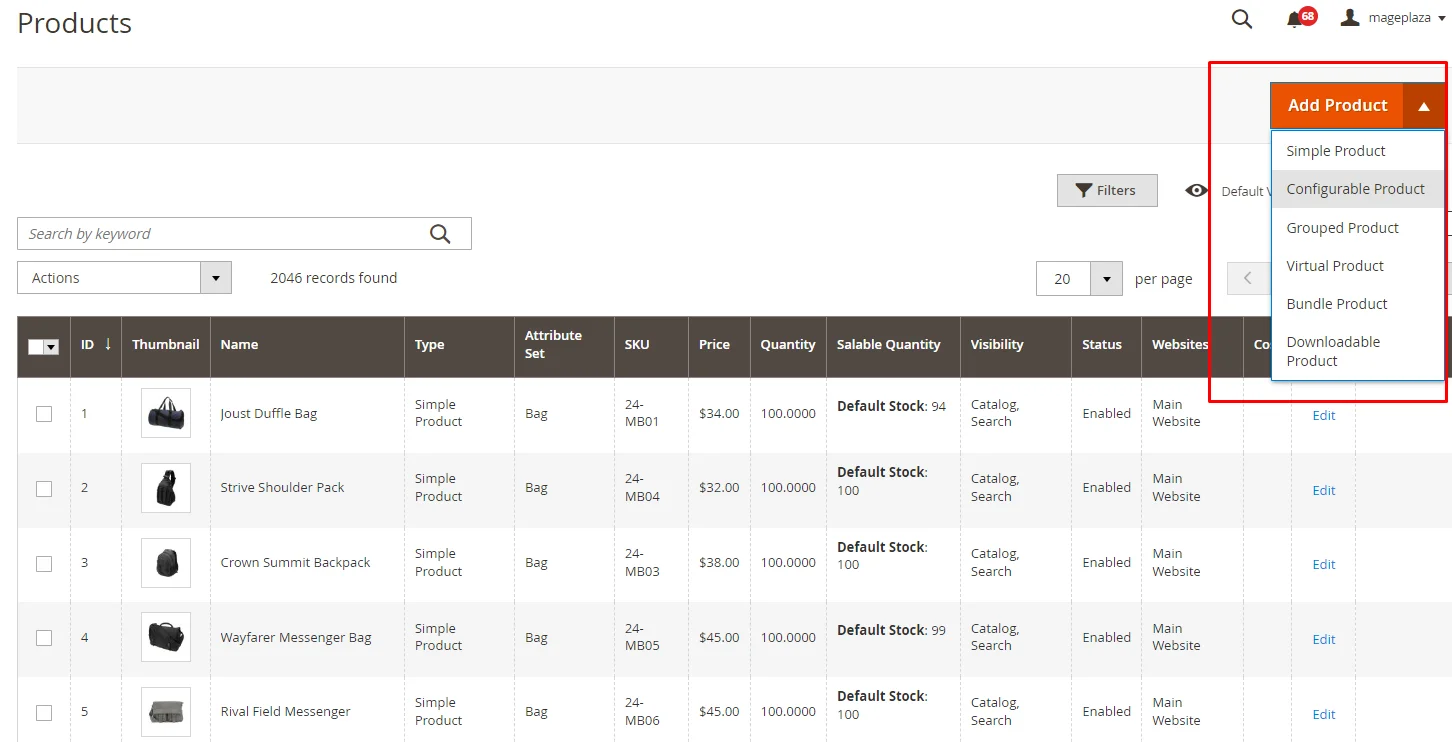Click the keyword search magnifier icon
The width and height of the screenshot is (1452, 742).
440,234
